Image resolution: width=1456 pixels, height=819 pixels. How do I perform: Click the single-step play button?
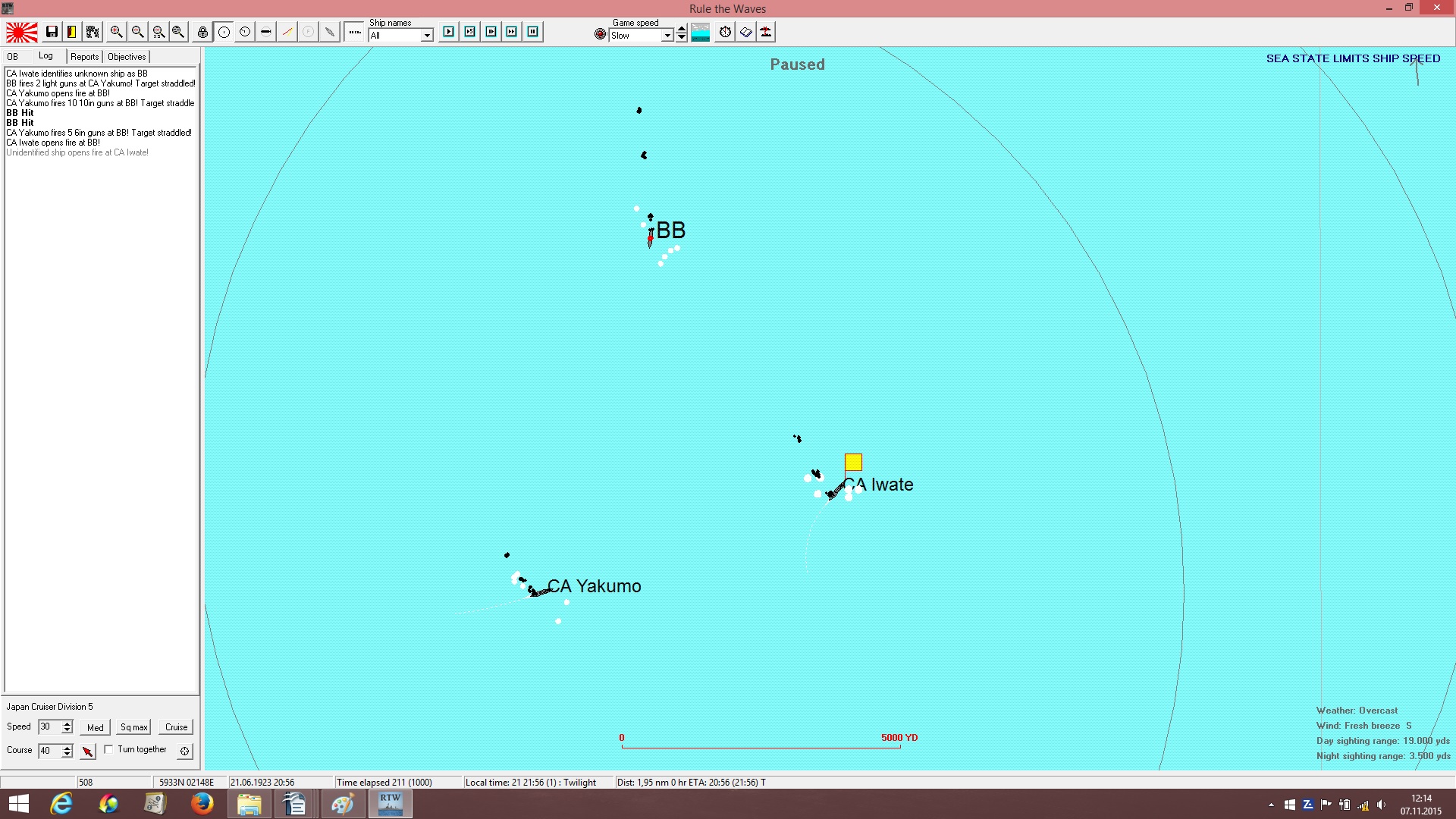449,32
